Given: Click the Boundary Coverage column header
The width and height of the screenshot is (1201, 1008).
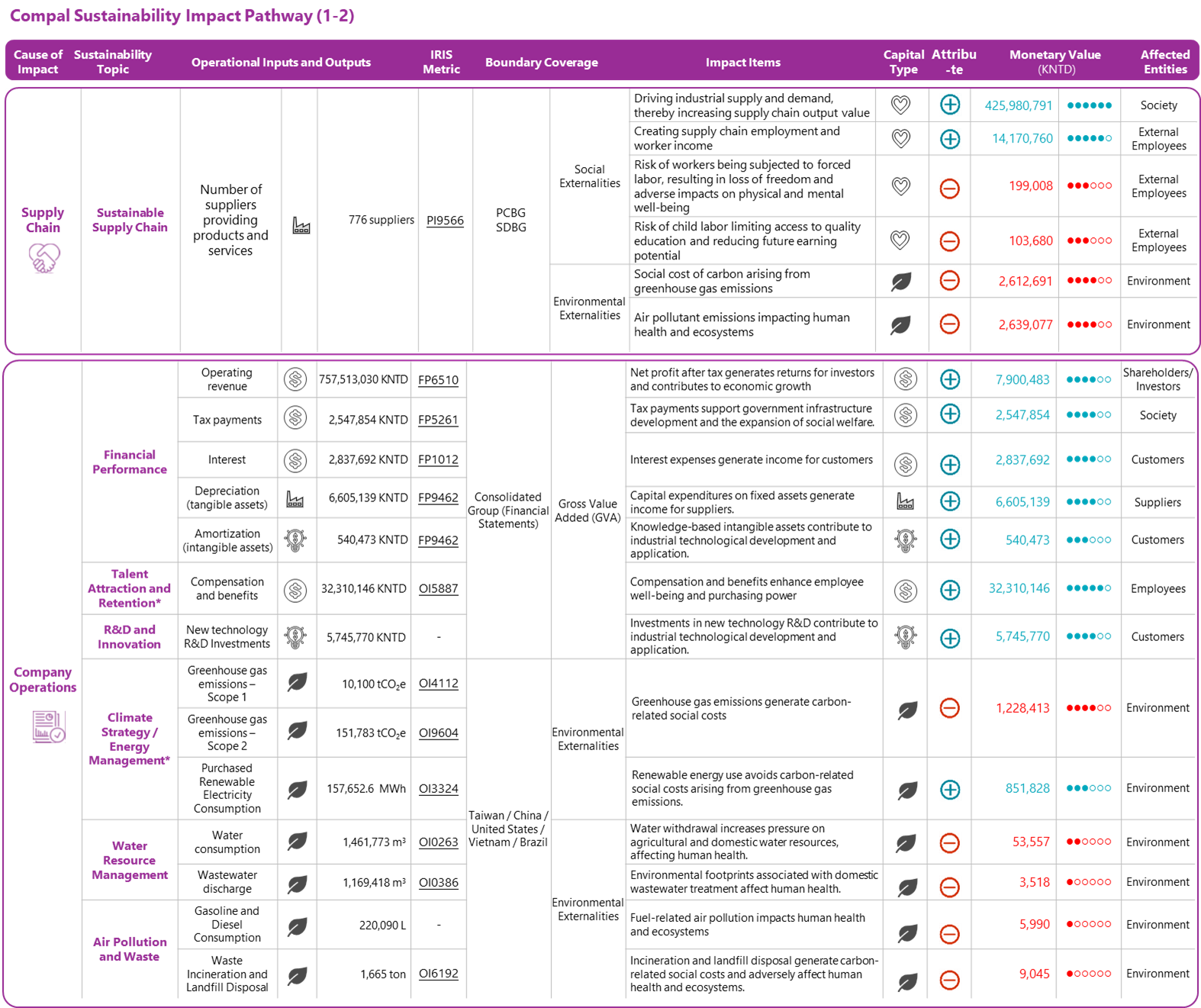Looking at the screenshot, I should [542, 63].
